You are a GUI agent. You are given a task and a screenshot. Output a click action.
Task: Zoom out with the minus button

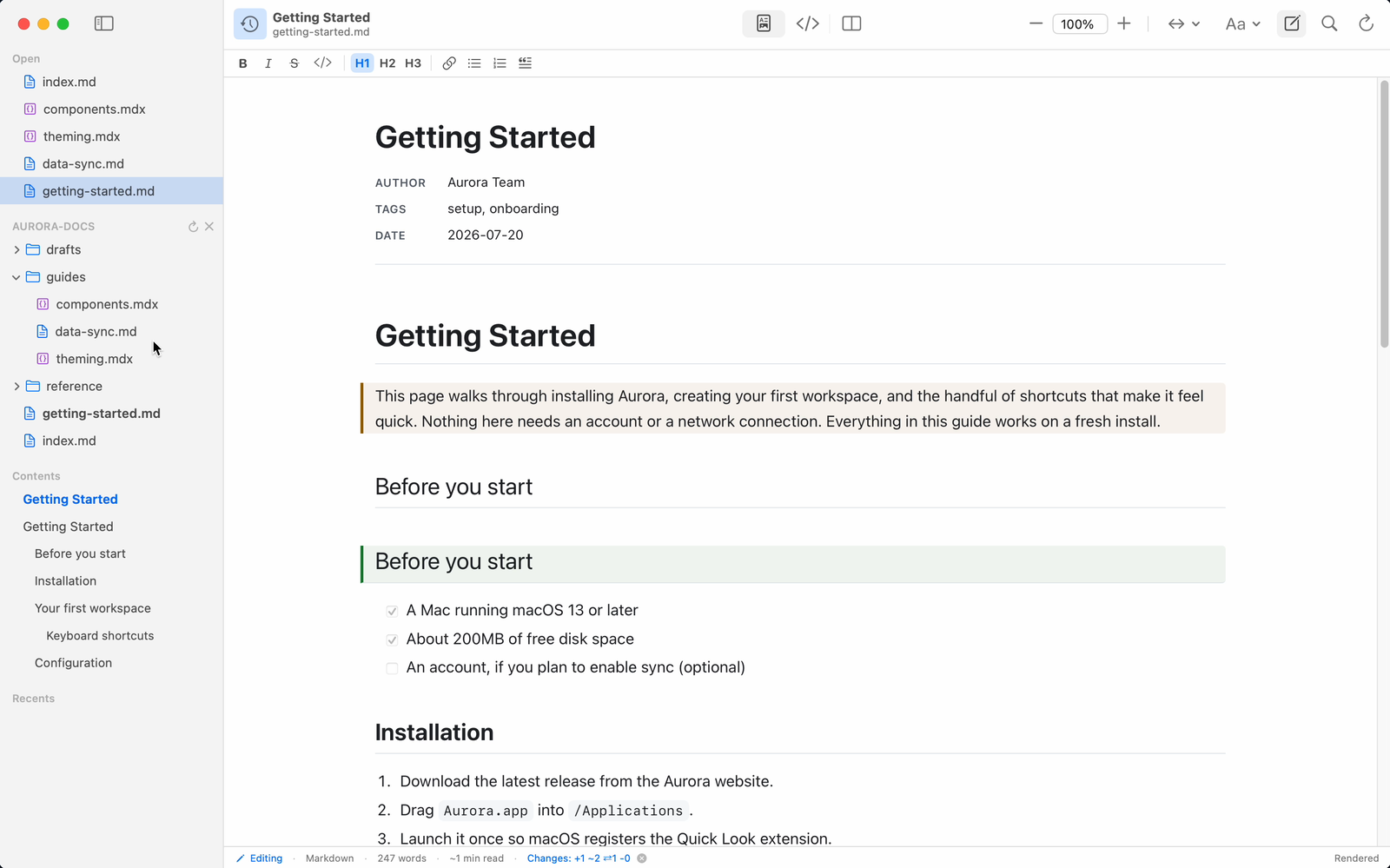click(x=1036, y=23)
